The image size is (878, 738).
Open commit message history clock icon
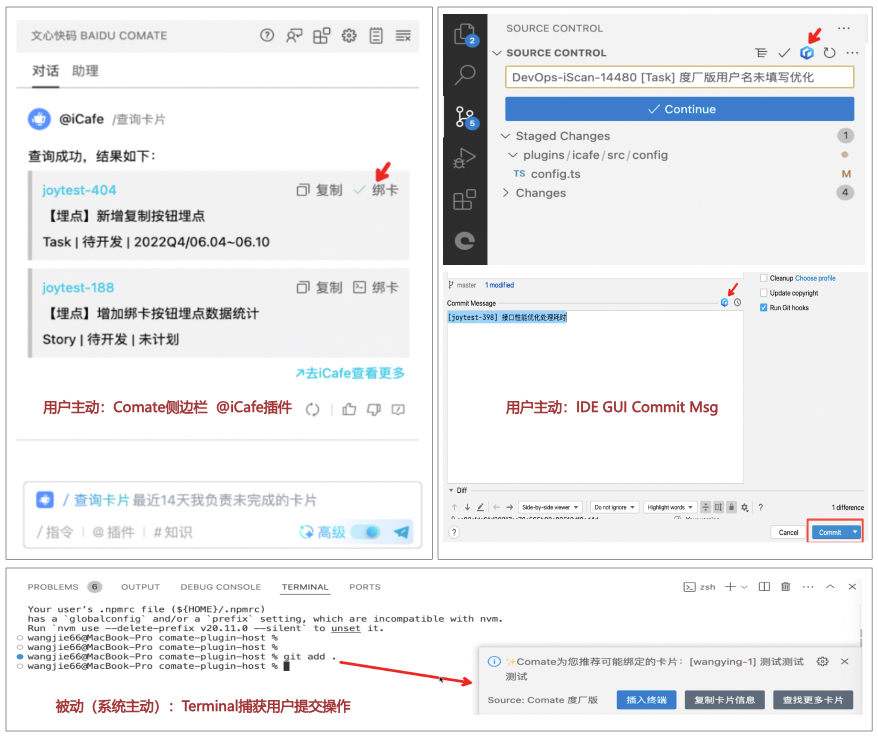pyautogui.click(x=737, y=302)
